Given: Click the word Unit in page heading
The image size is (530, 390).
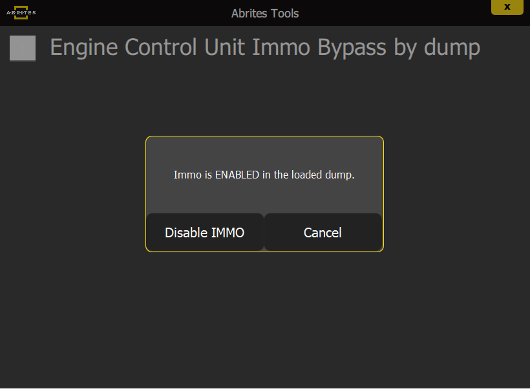Looking at the screenshot, I should coord(224,47).
